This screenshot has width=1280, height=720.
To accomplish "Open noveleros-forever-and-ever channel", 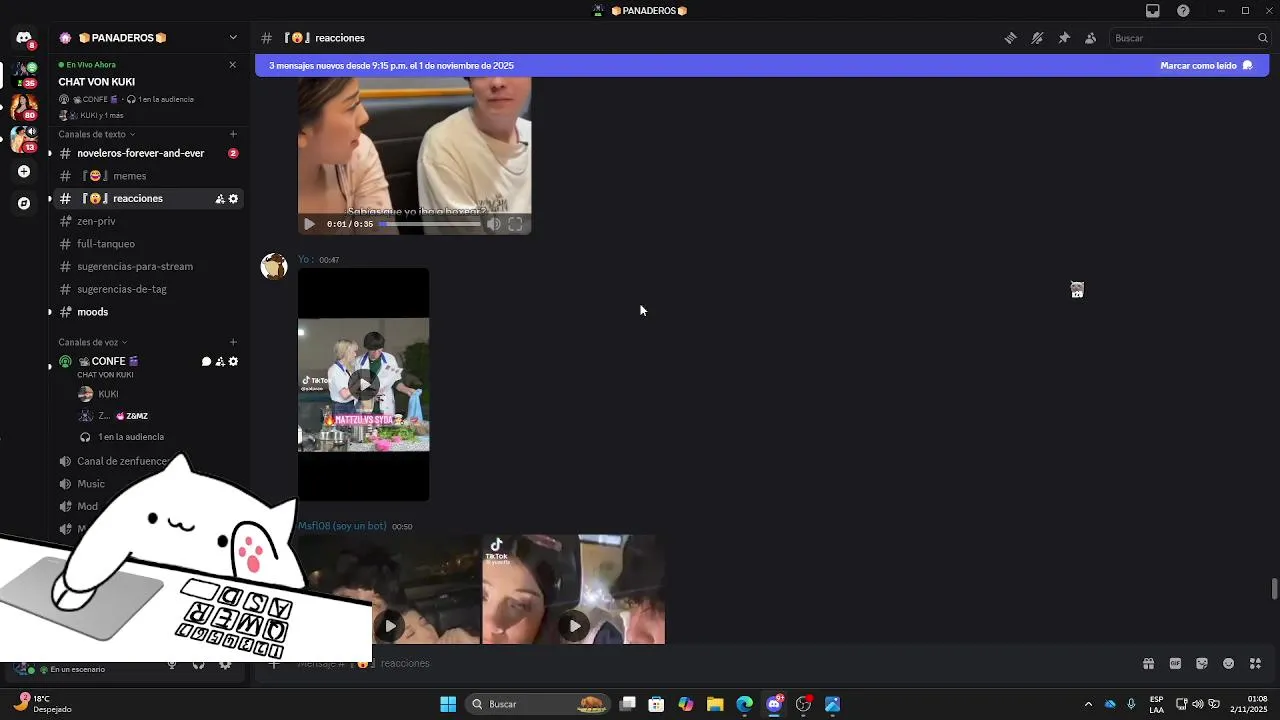I will (147, 153).
